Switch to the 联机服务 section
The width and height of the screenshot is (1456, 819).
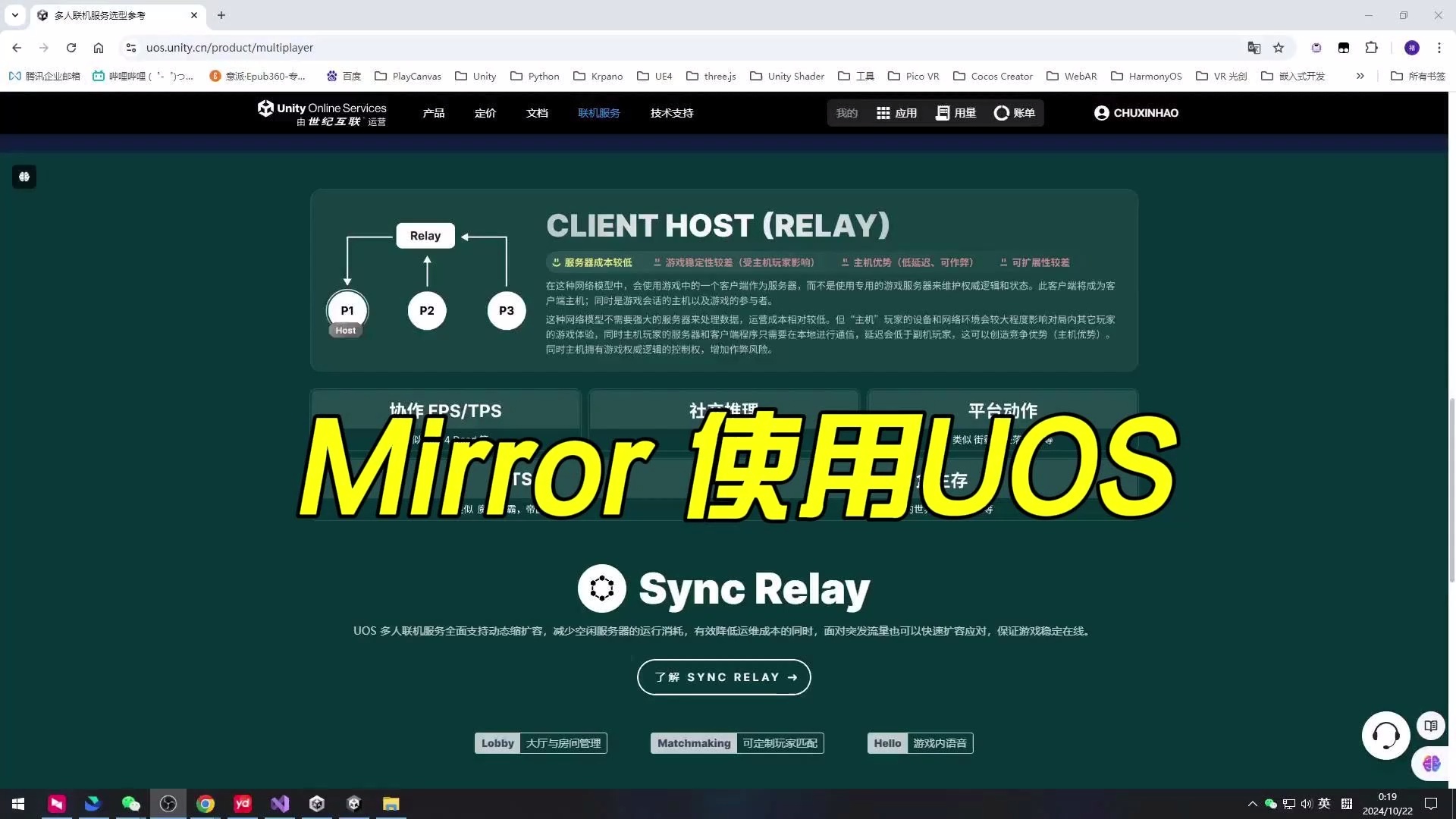tap(599, 112)
